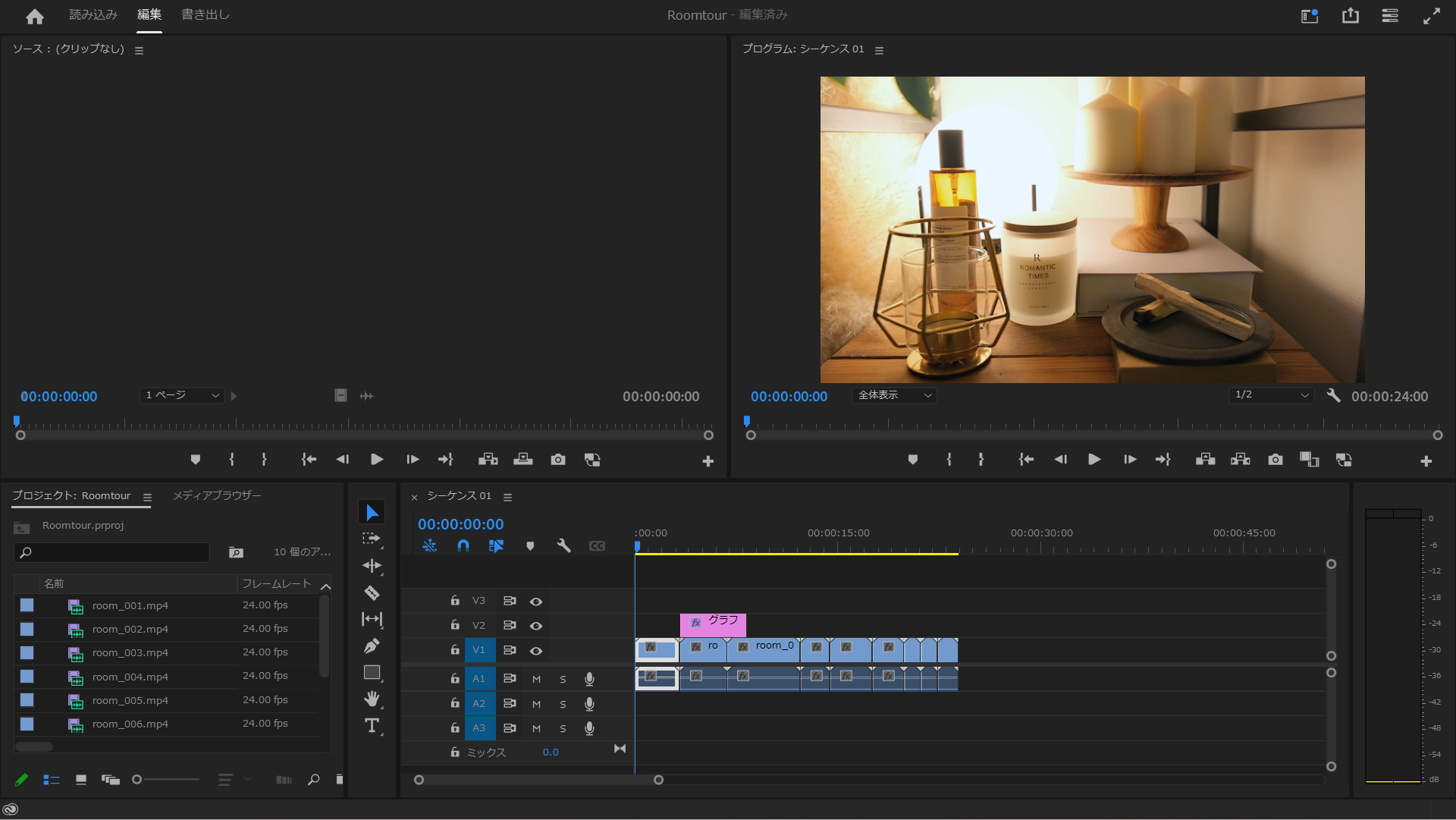Click Insert button in Source monitor
The height and width of the screenshot is (820, 1456).
coord(488,460)
